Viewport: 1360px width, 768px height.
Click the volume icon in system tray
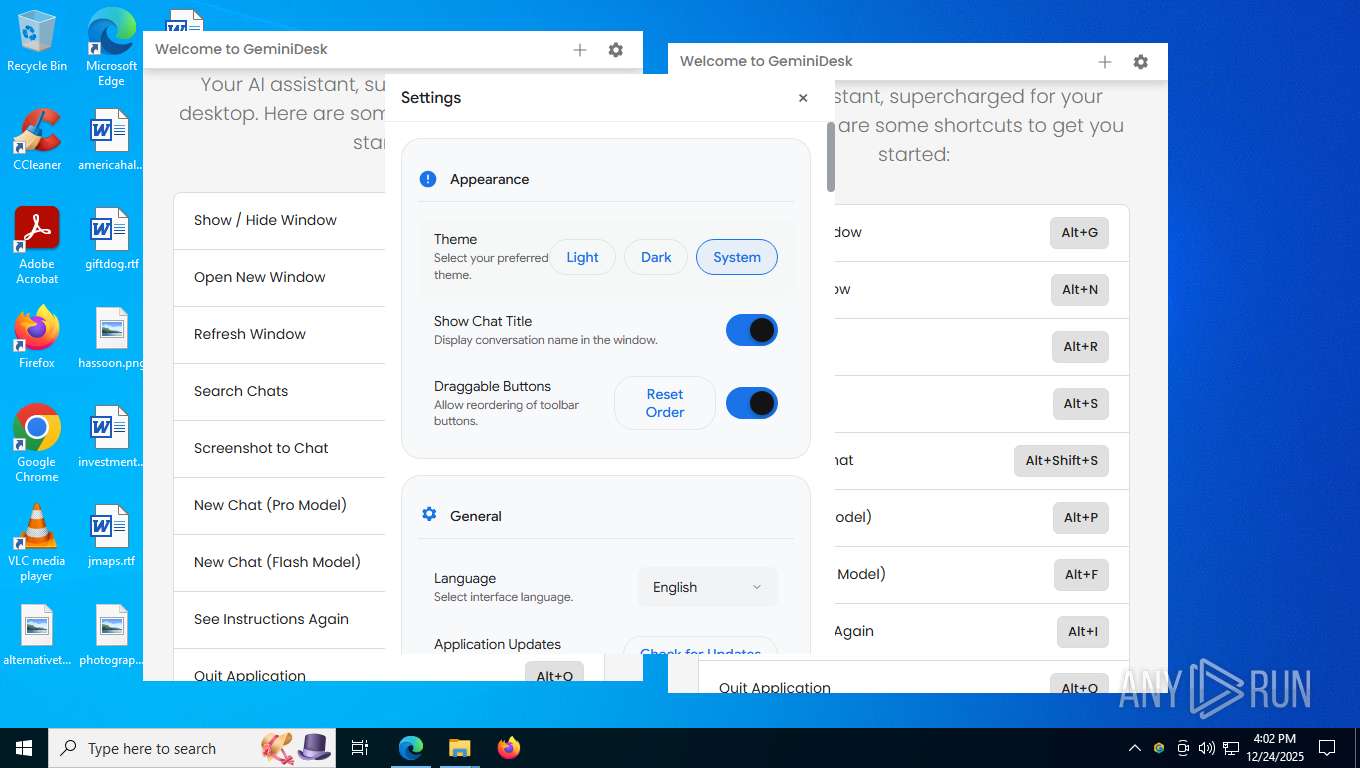(x=1206, y=748)
